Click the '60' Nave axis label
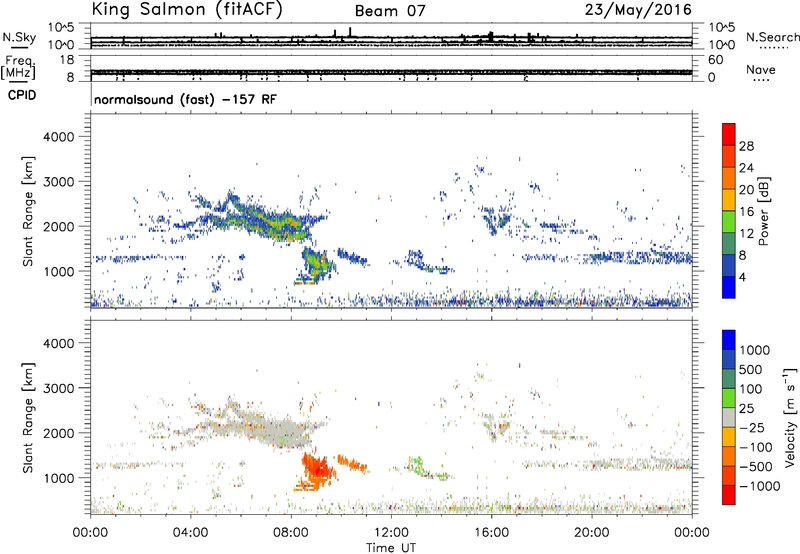This screenshot has width=800, height=554. pyautogui.click(x=715, y=60)
